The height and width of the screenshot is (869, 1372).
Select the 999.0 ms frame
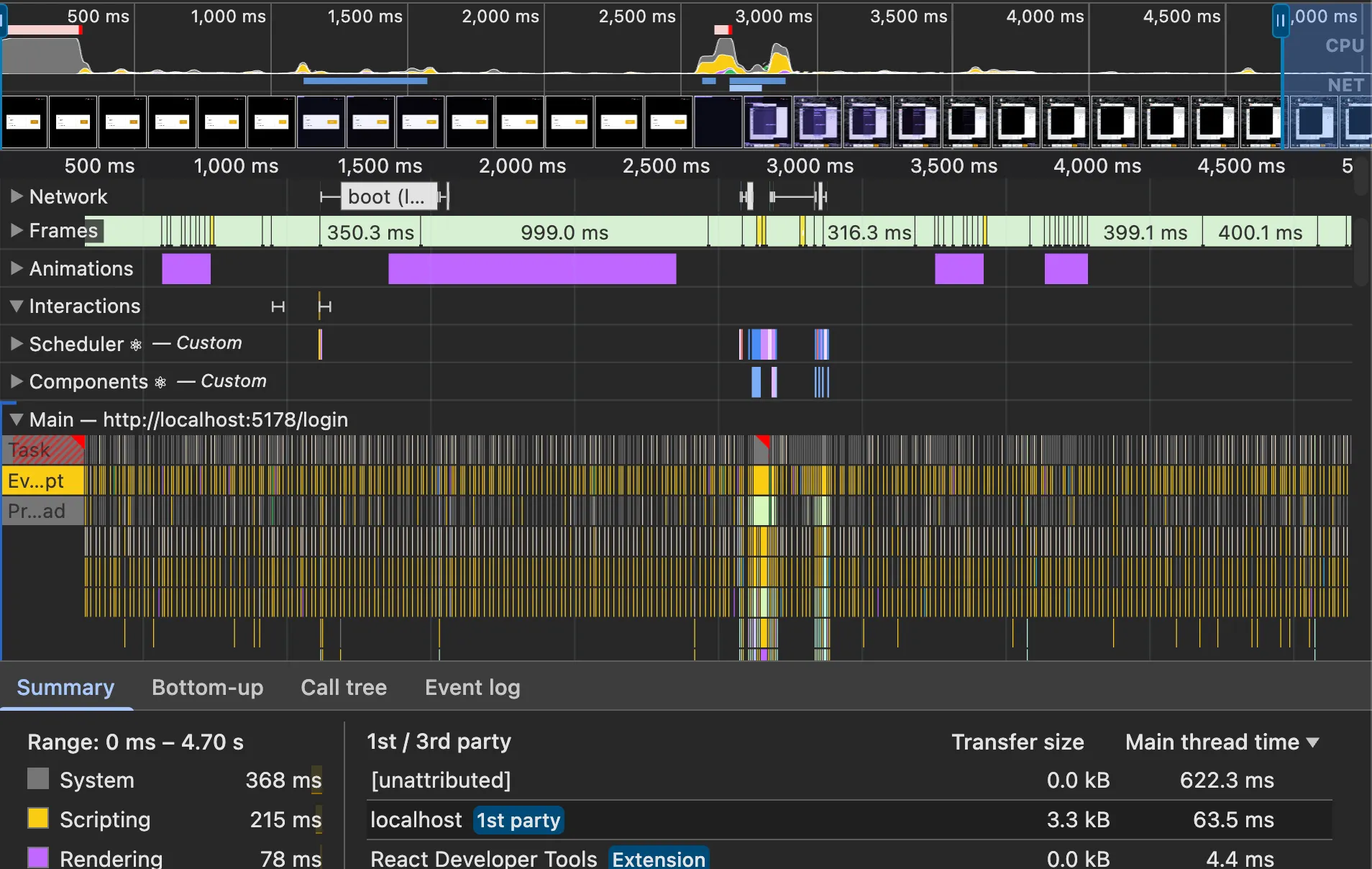click(564, 232)
